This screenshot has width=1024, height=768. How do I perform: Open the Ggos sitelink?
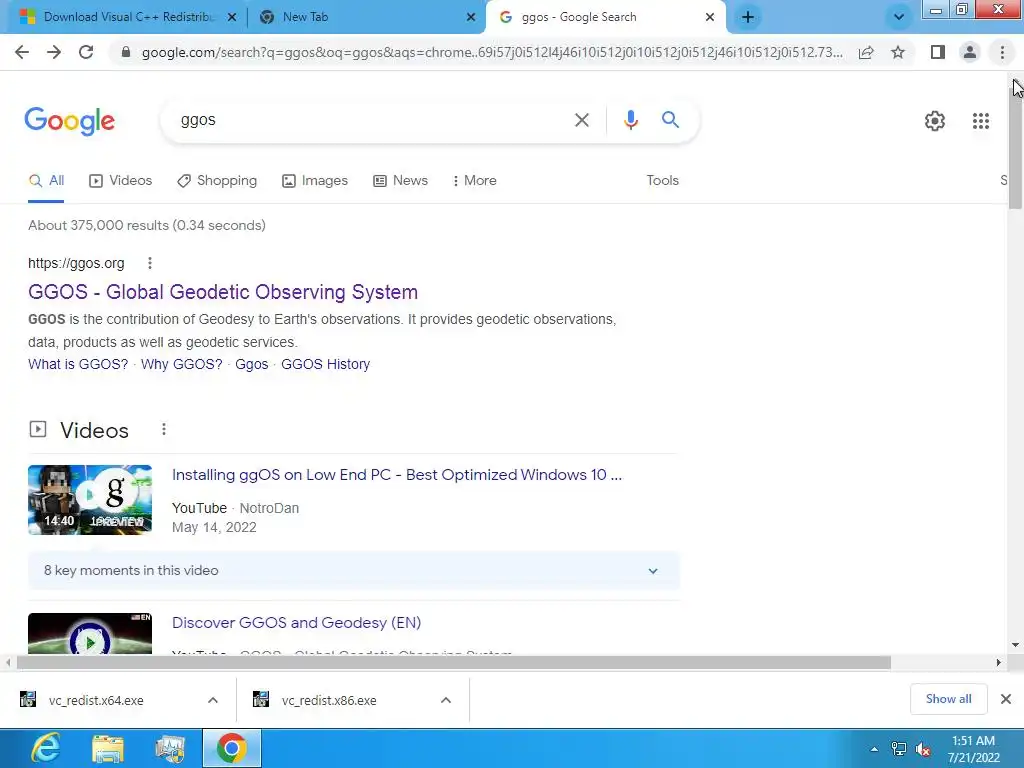click(251, 364)
